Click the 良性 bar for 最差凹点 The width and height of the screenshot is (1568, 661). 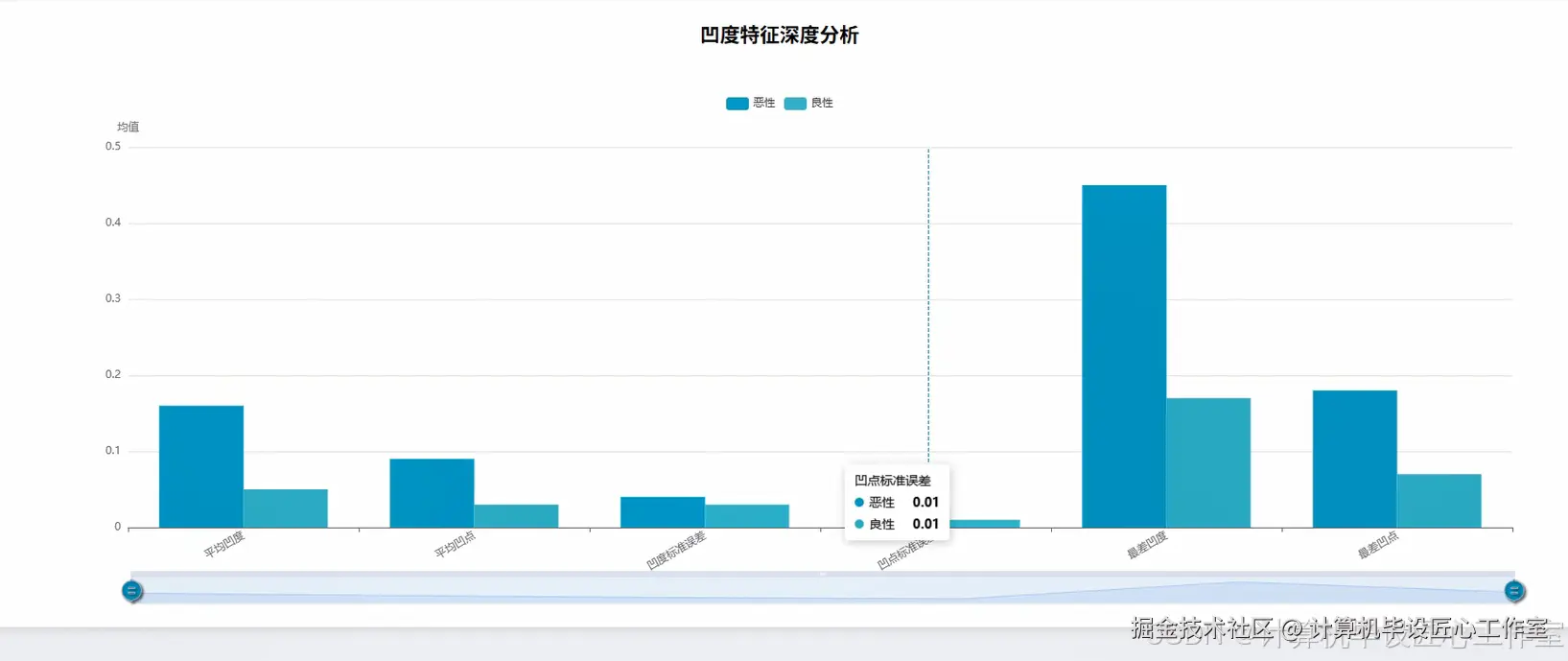tap(1439, 501)
